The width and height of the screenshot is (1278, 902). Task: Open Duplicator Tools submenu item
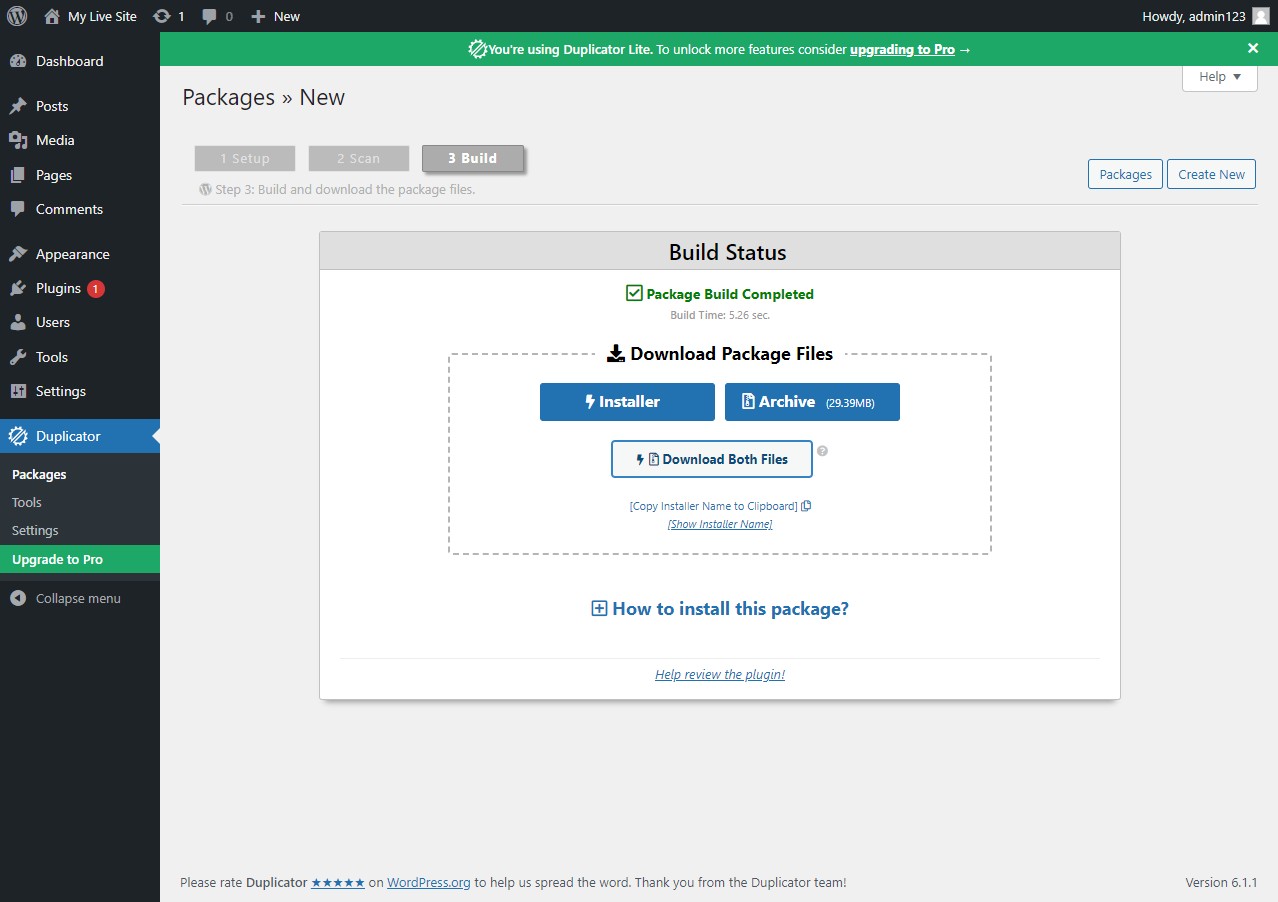pos(27,502)
